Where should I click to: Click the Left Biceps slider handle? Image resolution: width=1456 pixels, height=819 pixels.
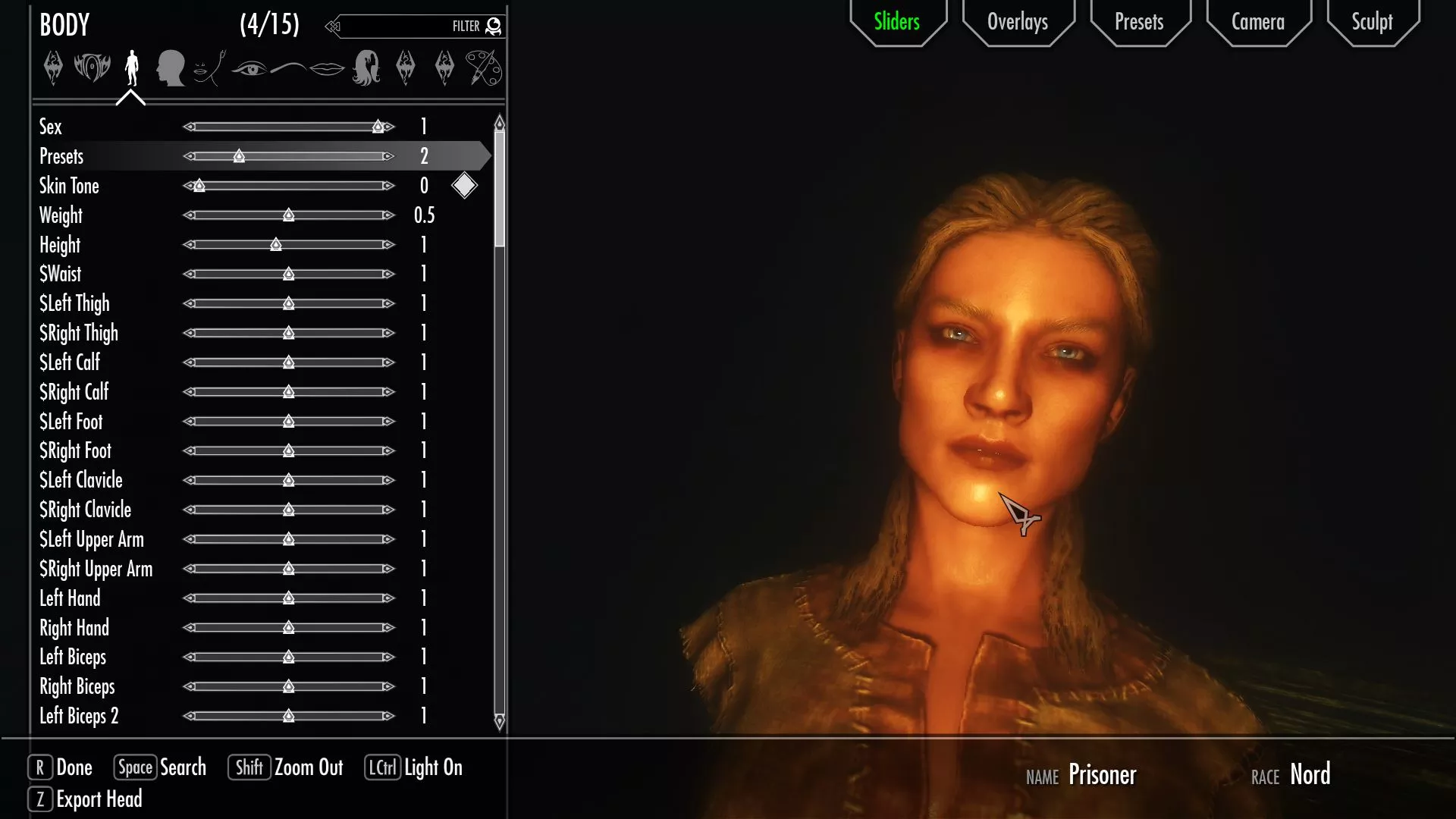tap(288, 657)
